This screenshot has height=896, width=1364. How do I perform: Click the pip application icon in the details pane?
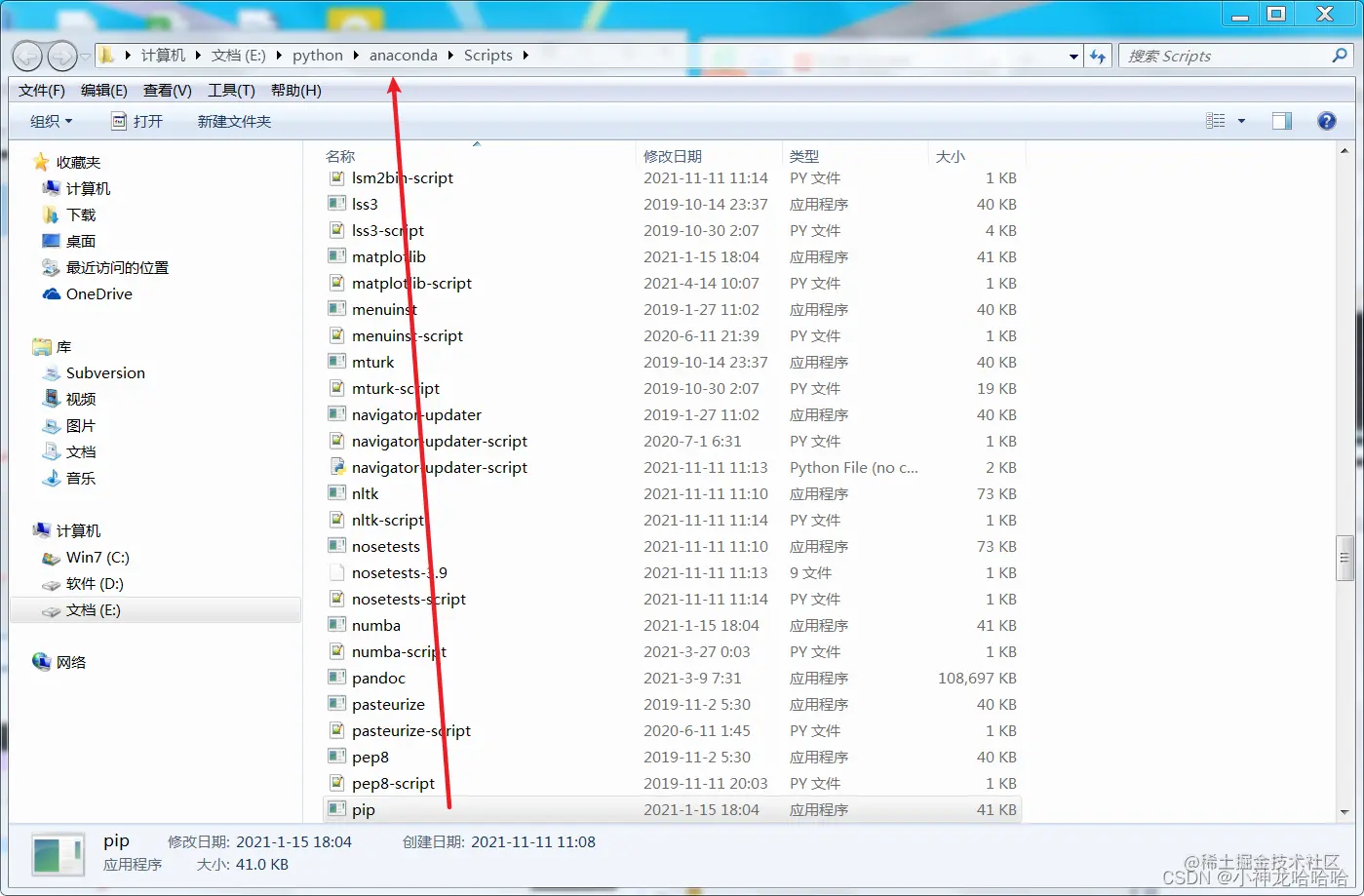tap(57, 853)
